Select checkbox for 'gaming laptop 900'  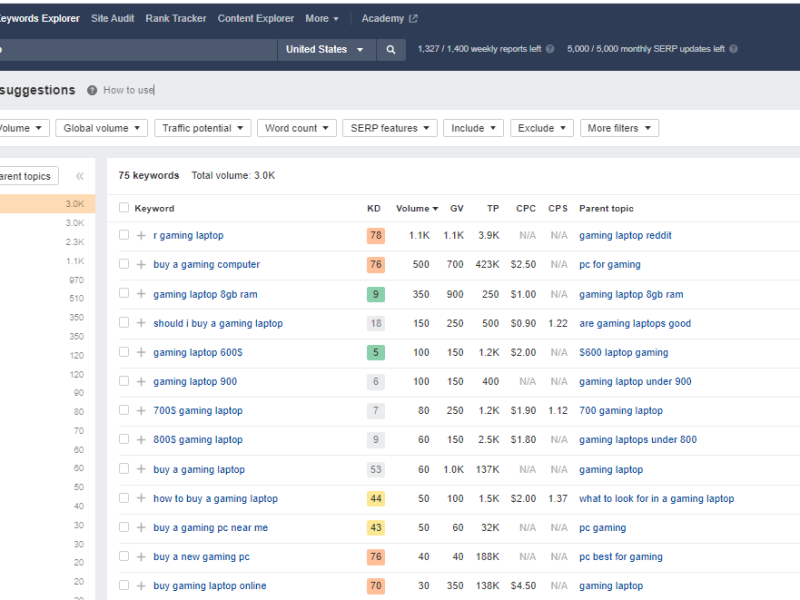pyautogui.click(x=124, y=381)
